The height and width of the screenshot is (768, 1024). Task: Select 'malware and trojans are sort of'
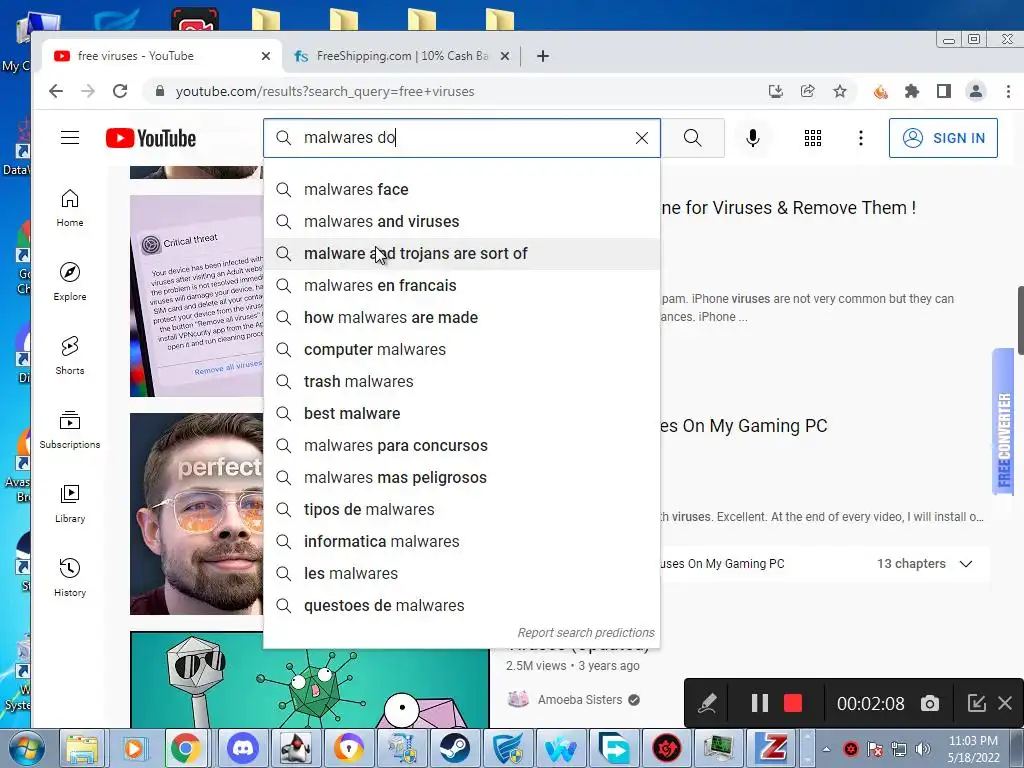[462, 253]
